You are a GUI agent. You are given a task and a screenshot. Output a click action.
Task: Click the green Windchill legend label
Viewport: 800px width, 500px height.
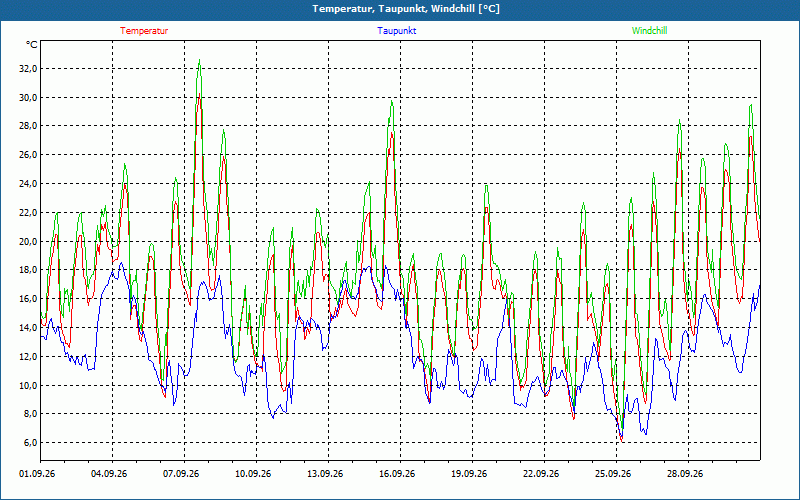pyautogui.click(x=649, y=31)
